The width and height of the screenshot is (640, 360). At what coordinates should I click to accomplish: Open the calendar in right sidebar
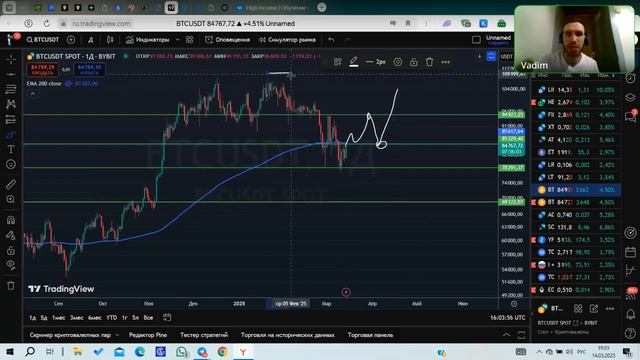[x=631, y=252]
